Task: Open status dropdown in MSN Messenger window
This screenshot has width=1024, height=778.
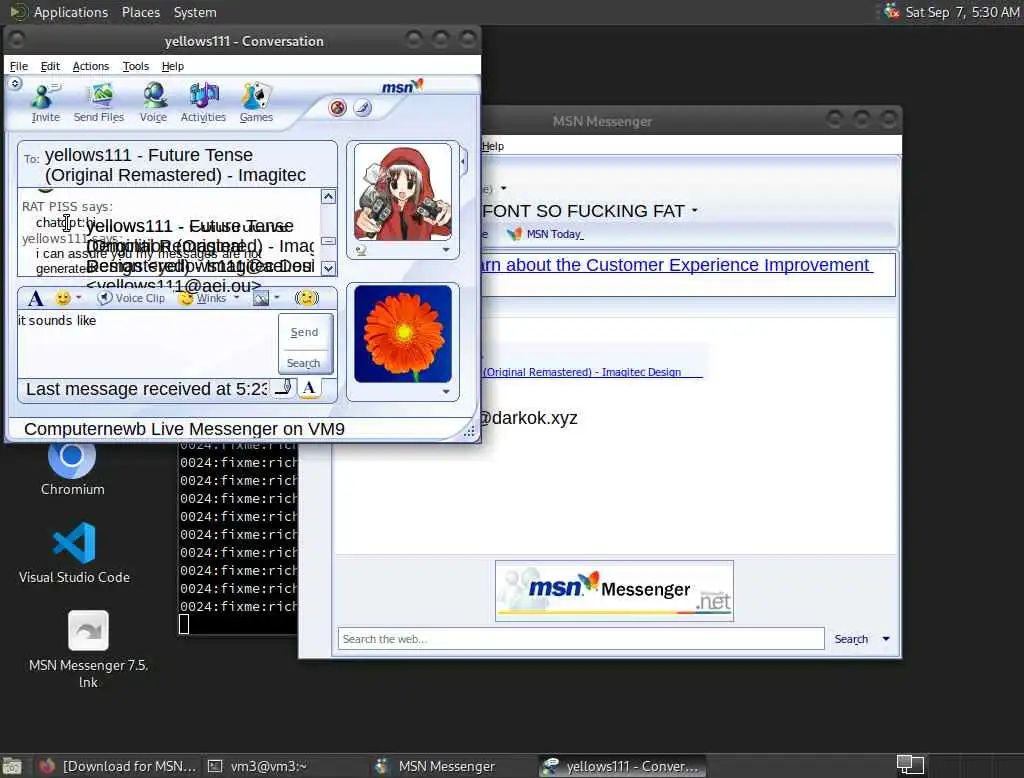Action: (504, 188)
